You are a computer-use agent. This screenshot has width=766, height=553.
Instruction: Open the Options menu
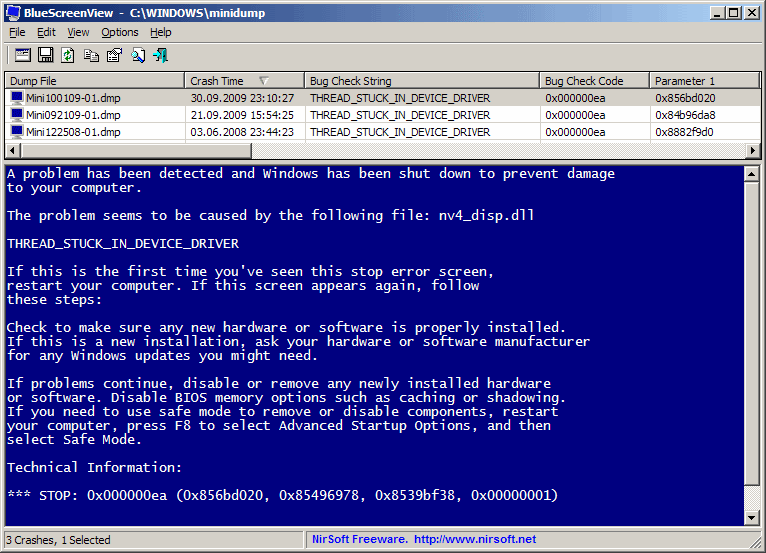120,32
